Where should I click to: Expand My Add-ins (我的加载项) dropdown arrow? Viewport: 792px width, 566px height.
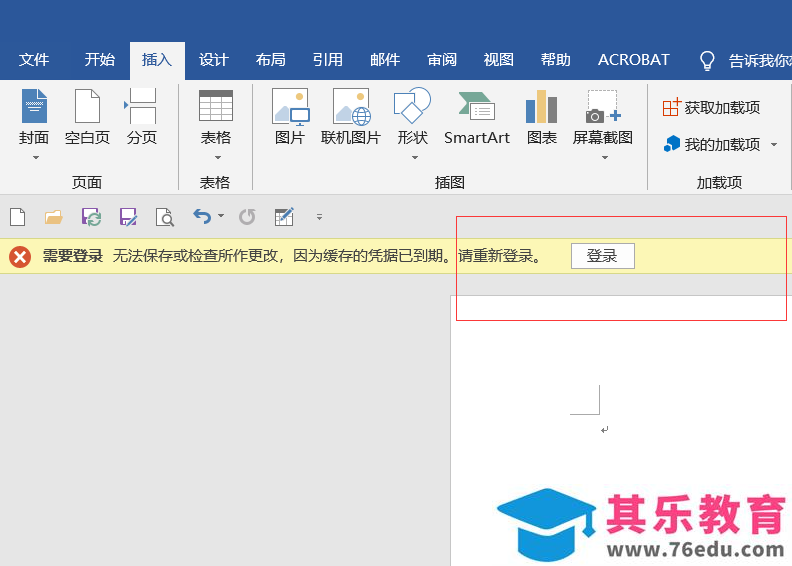pos(774,145)
